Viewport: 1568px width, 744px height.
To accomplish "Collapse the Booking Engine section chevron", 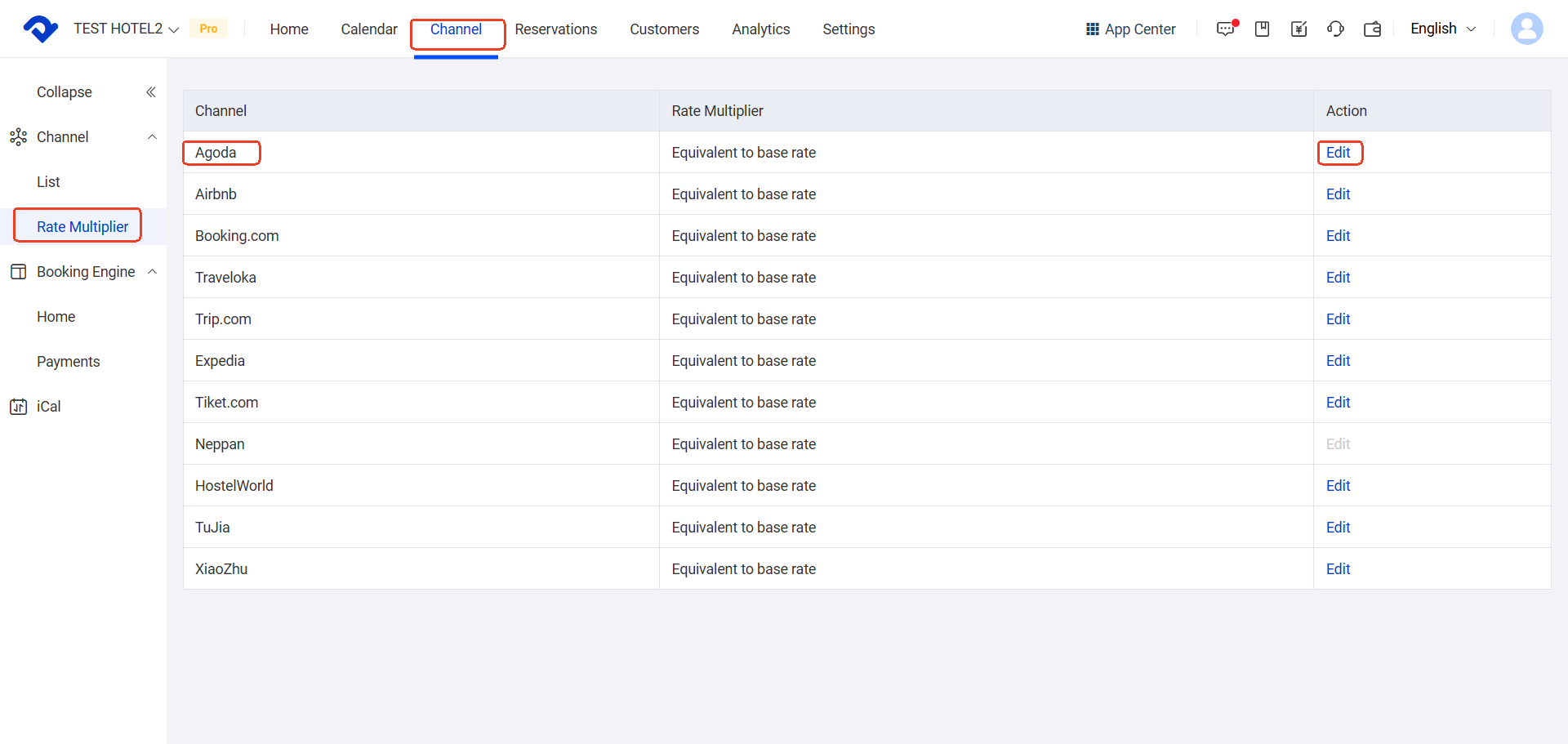I will click(x=152, y=272).
